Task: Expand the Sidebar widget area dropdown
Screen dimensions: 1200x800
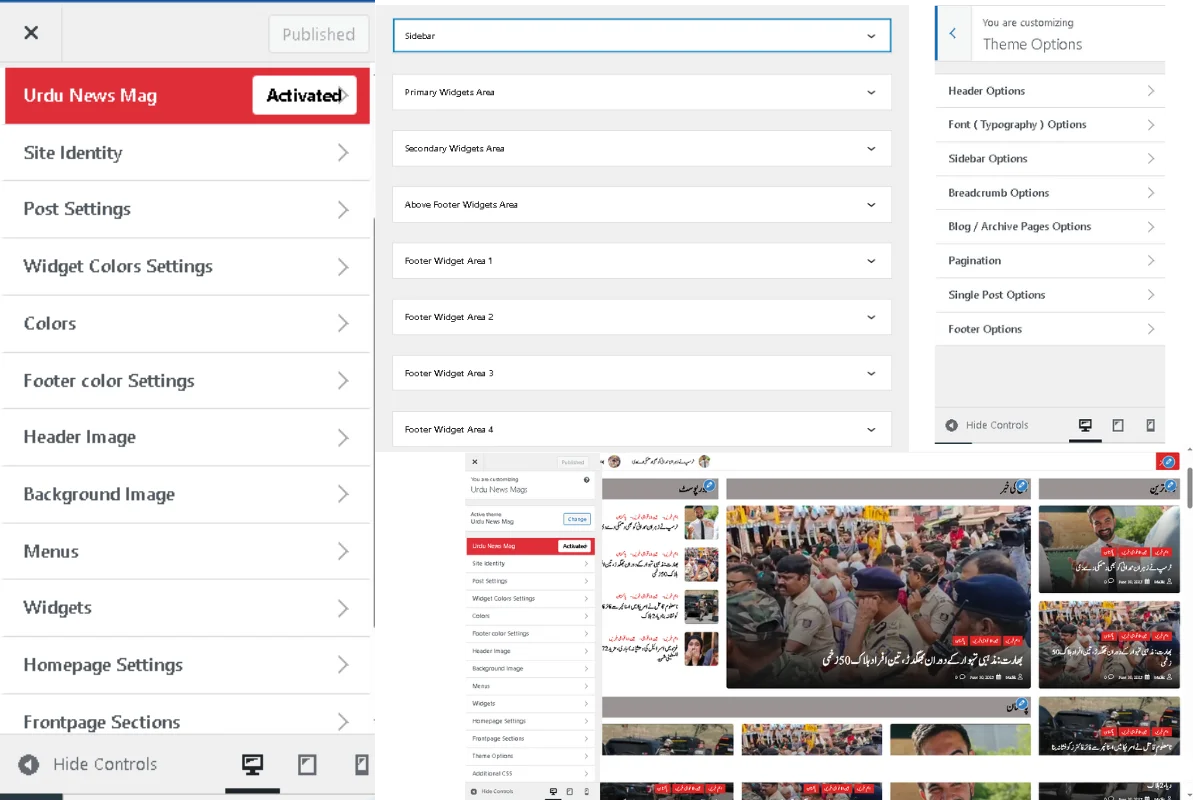Action: click(641, 36)
